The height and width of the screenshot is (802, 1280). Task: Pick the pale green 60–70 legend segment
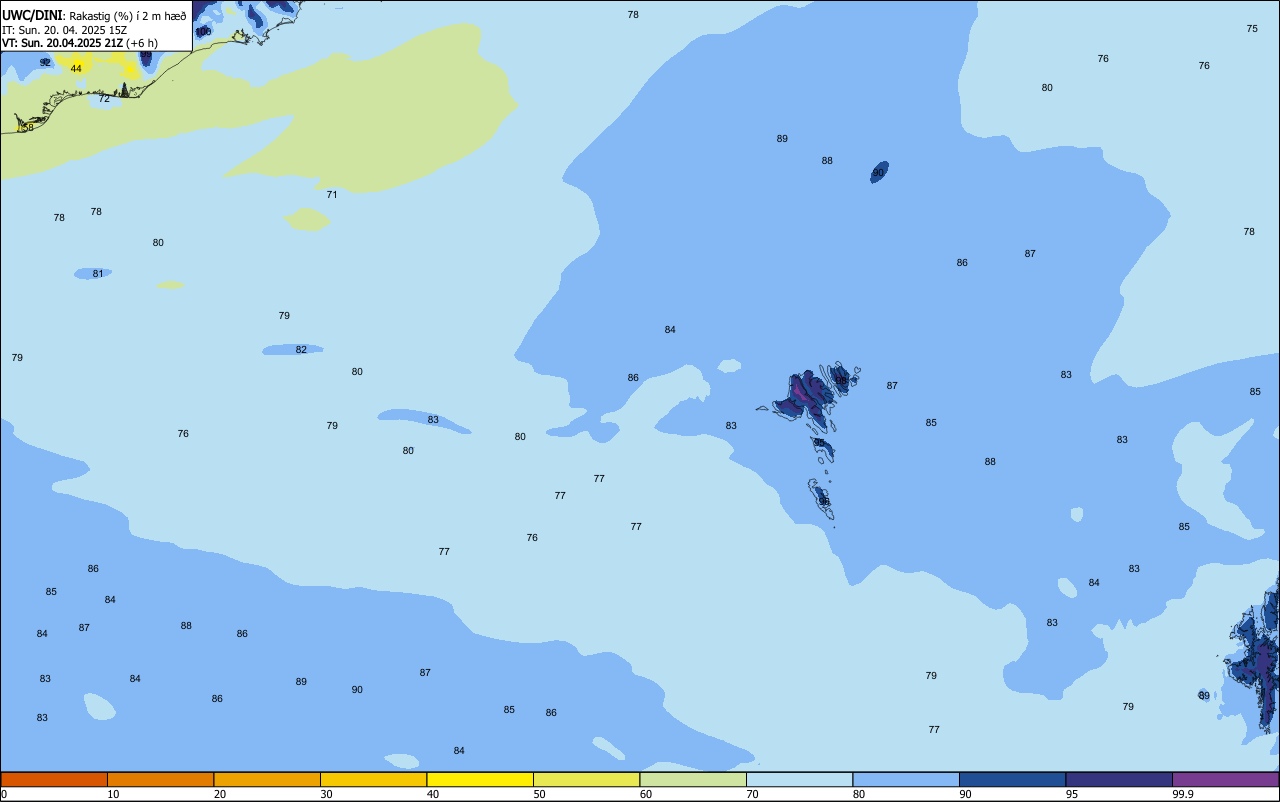point(693,779)
